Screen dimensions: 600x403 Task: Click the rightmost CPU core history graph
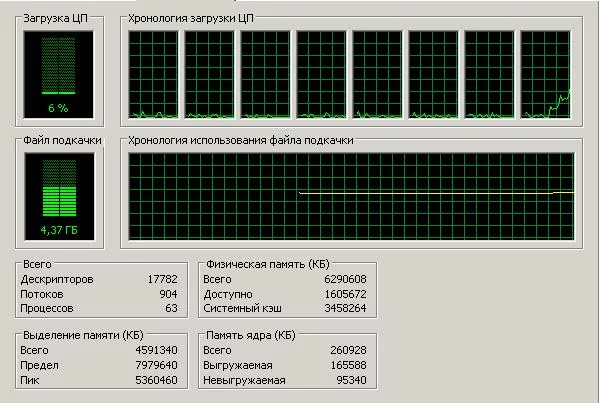546,74
